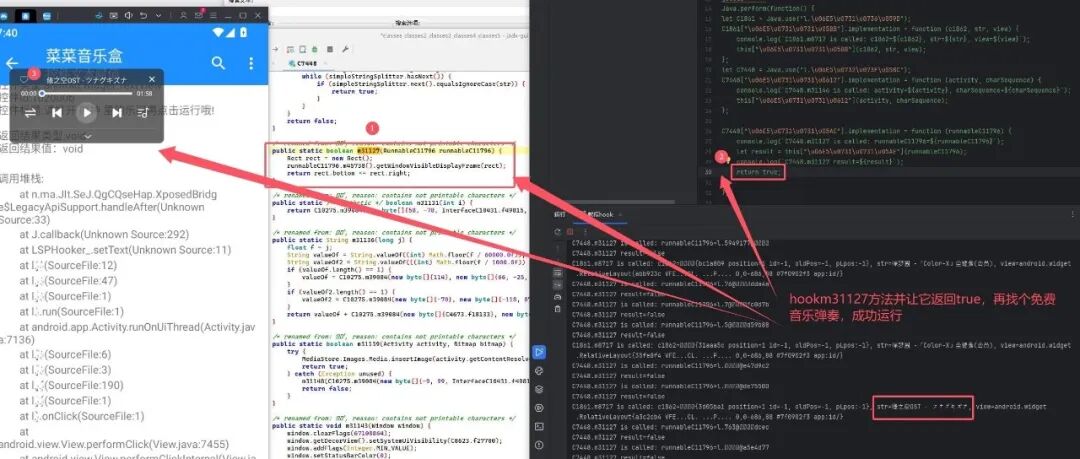Click at android.app.Activity.runOnUiThread stack line

[x=127, y=333]
